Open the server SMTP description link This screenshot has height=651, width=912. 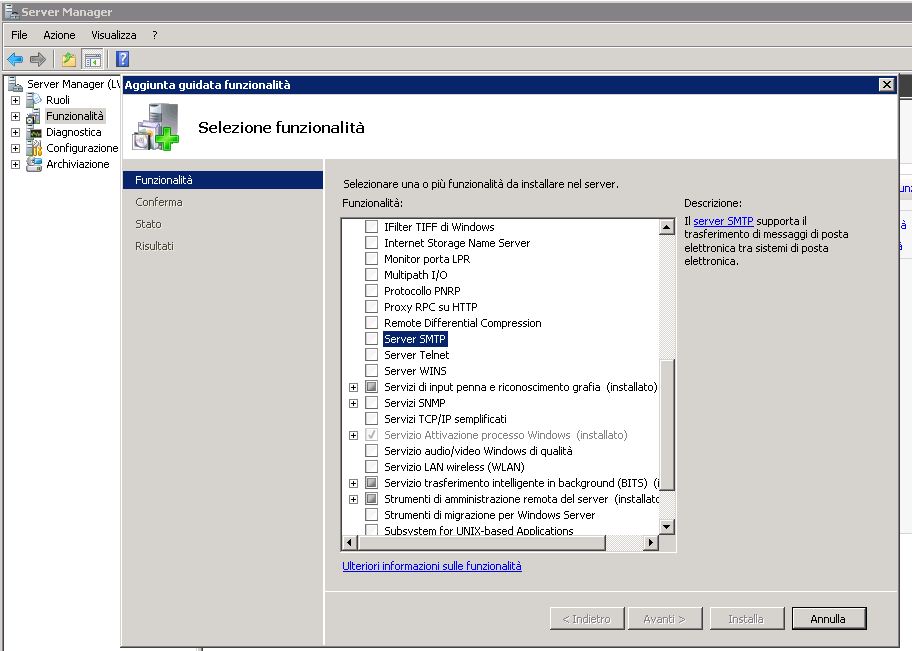click(723, 221)
